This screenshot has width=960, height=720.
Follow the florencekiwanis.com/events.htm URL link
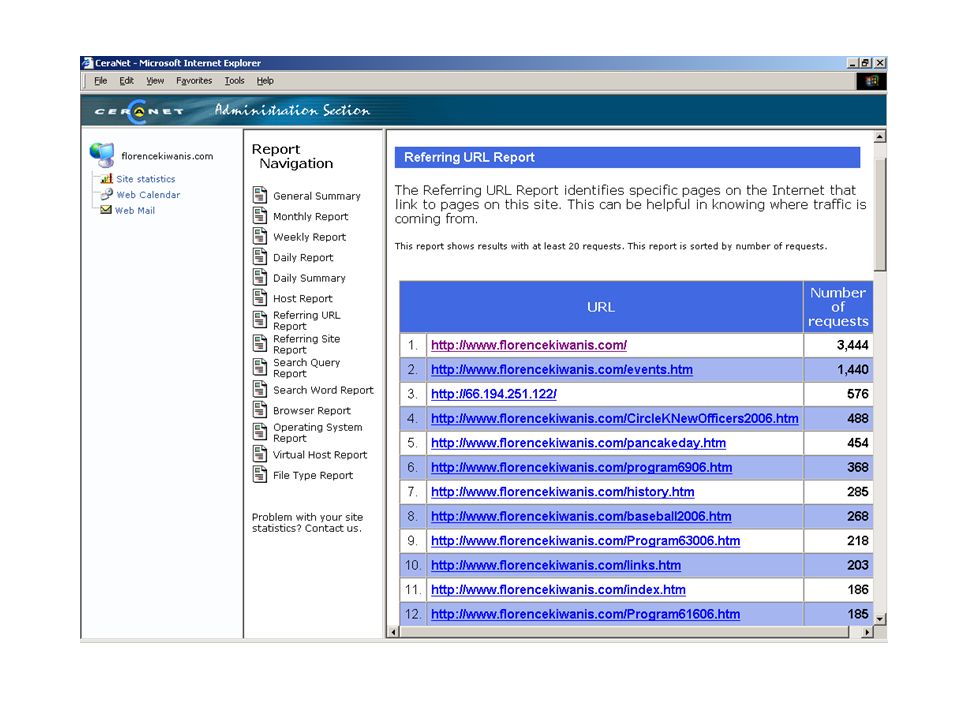tap(562, 370)
